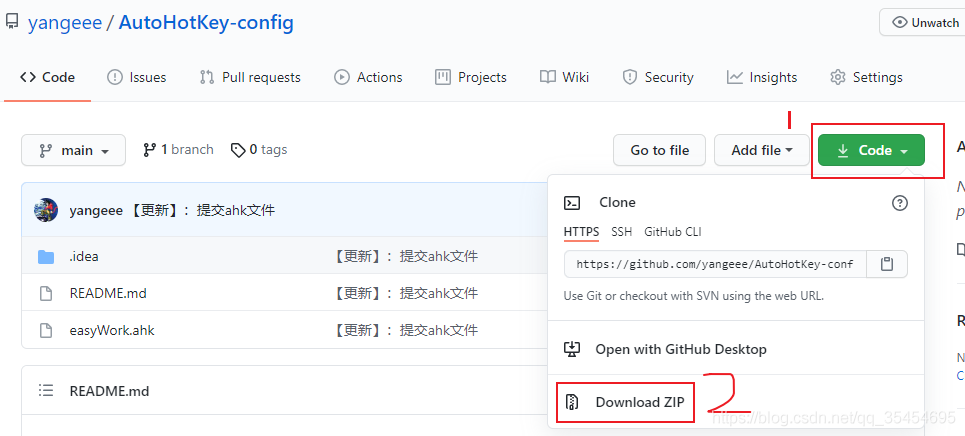The image size is (965, 436).
Task: Open commit message in the easyWork.ahk row
Action: tap(404, 331)
